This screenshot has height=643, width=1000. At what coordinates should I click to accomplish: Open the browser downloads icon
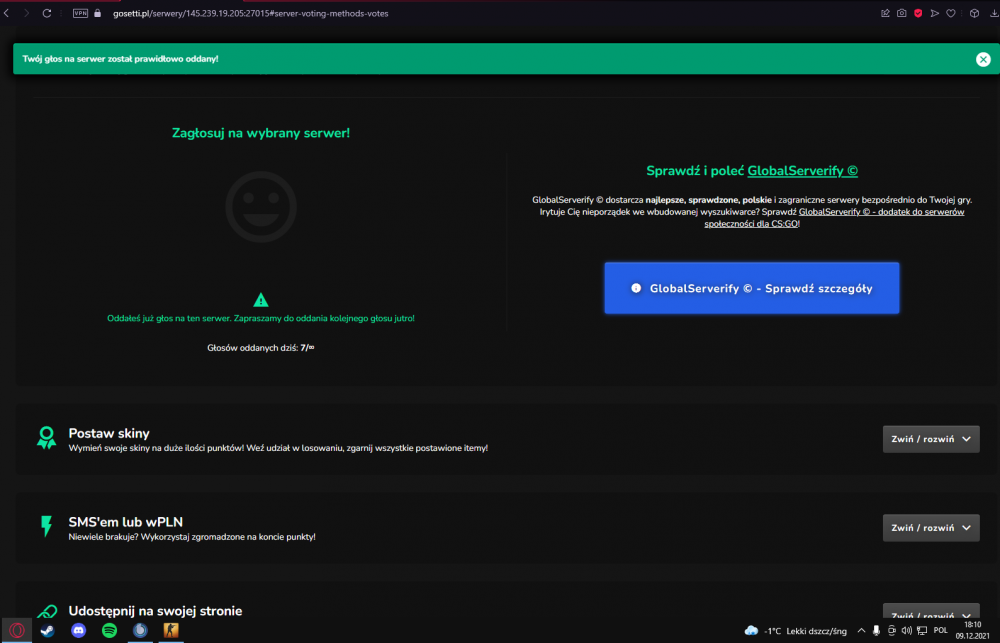994,13
